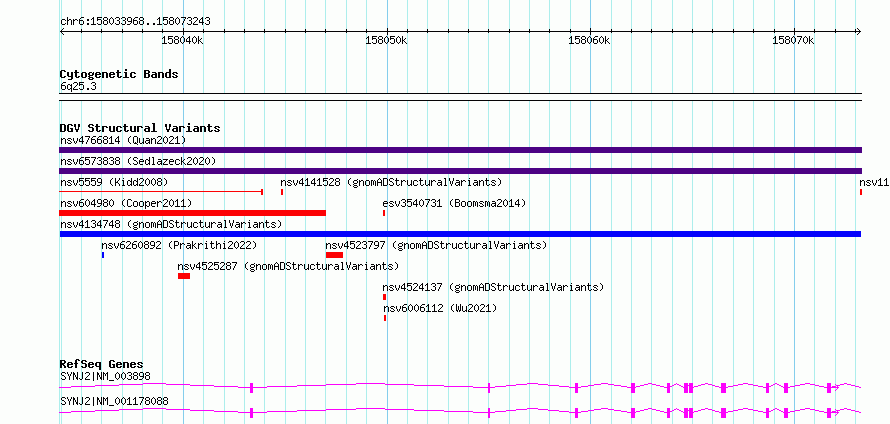Viewport: 890px width, 424px height.
Task: Click the nsv6006112 (Wu2021) label
Action: pos(440,308)
